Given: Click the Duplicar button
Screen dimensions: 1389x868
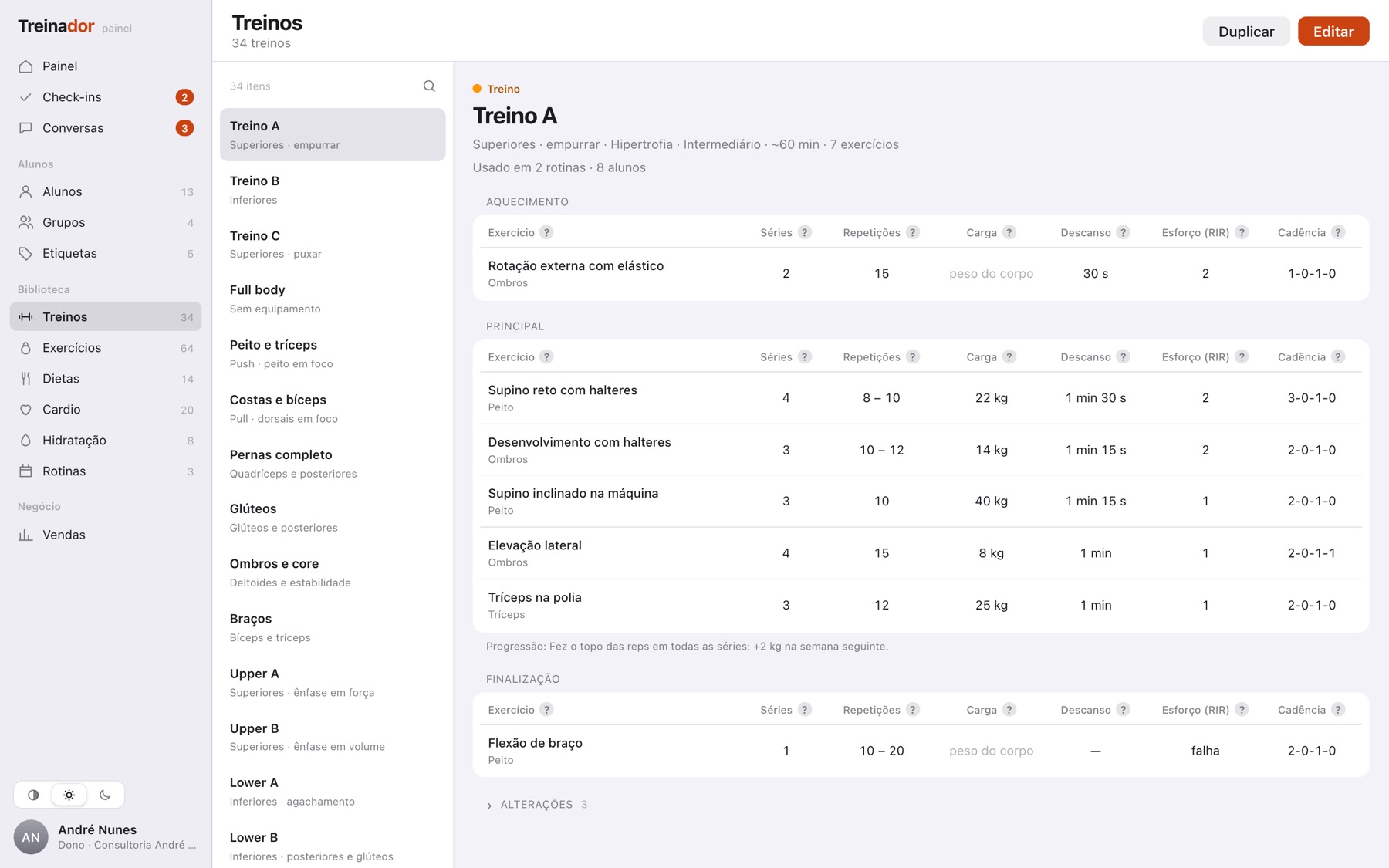Looking at the screenshot, I should [1246, 32].
